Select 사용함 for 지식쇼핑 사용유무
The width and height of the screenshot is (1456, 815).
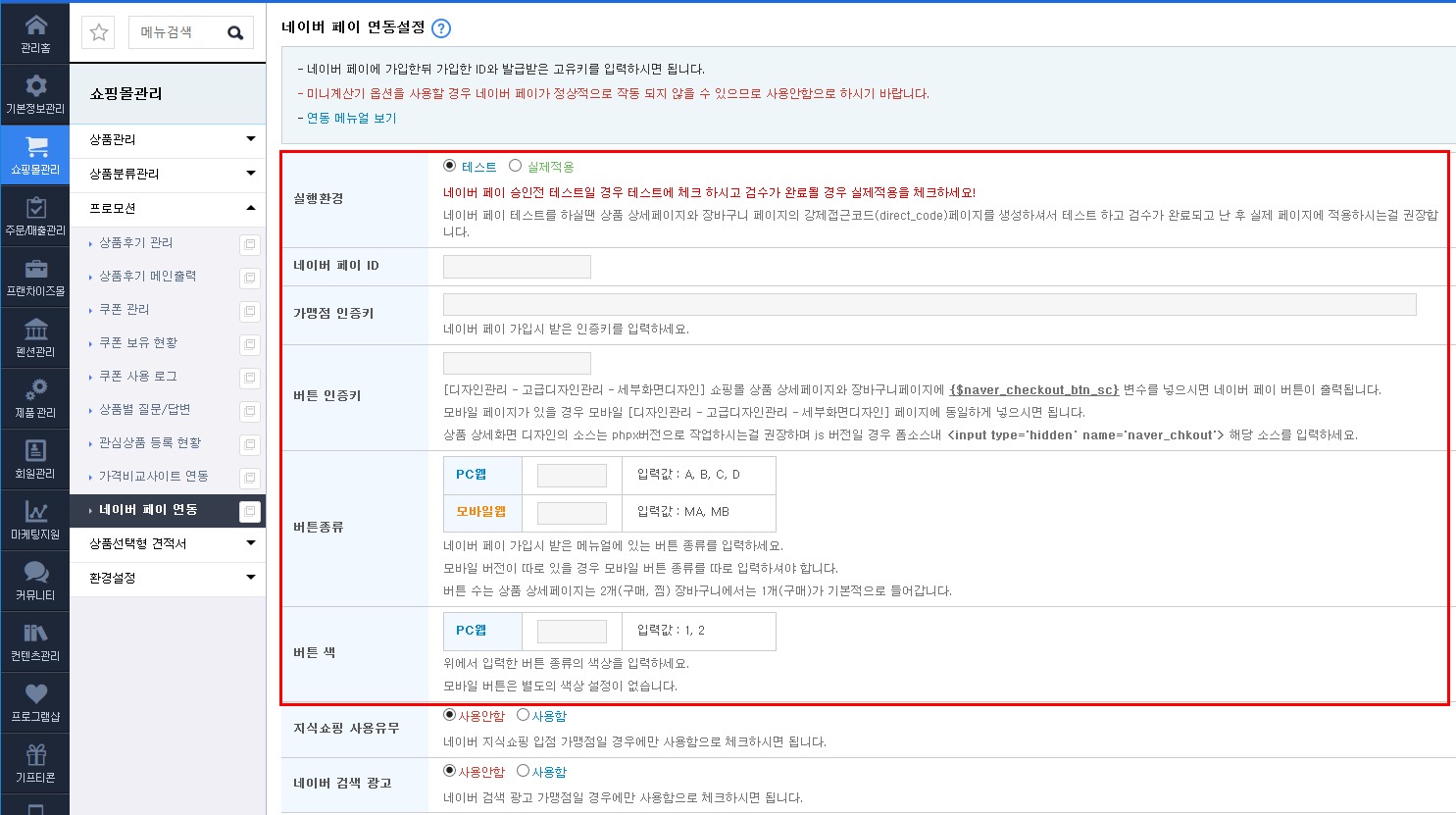point(523,715)
